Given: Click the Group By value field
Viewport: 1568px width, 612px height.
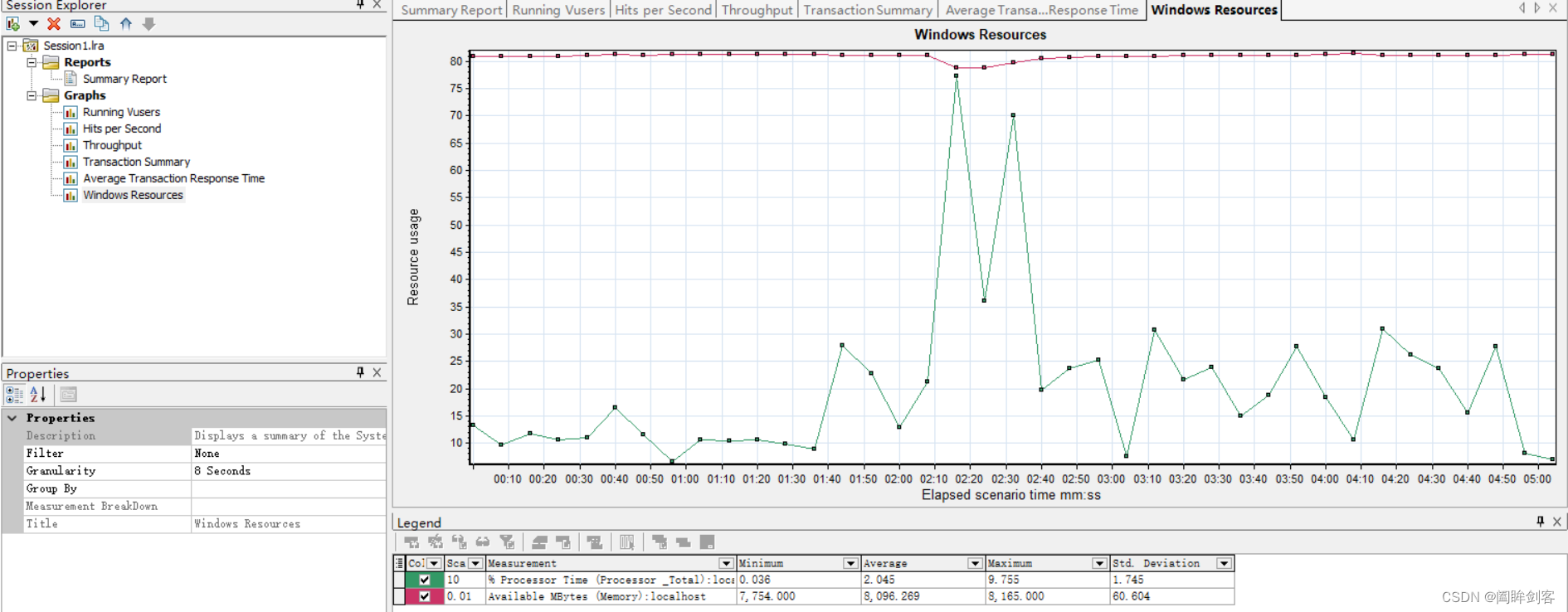Looking at the screenshot, I should [x=289, y=488].
